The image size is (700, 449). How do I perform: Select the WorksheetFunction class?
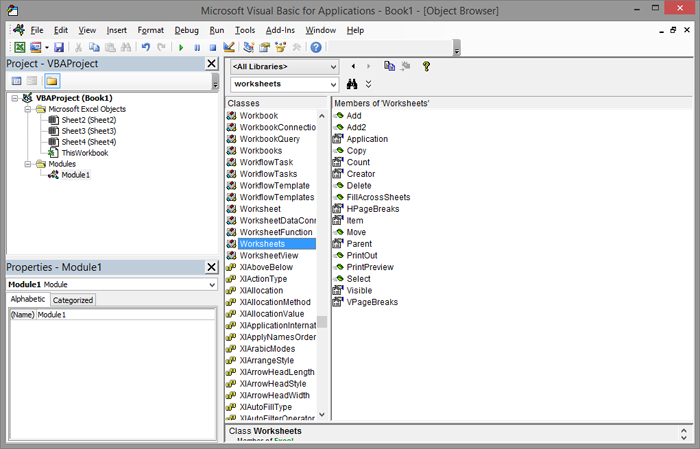click(275, 232)
